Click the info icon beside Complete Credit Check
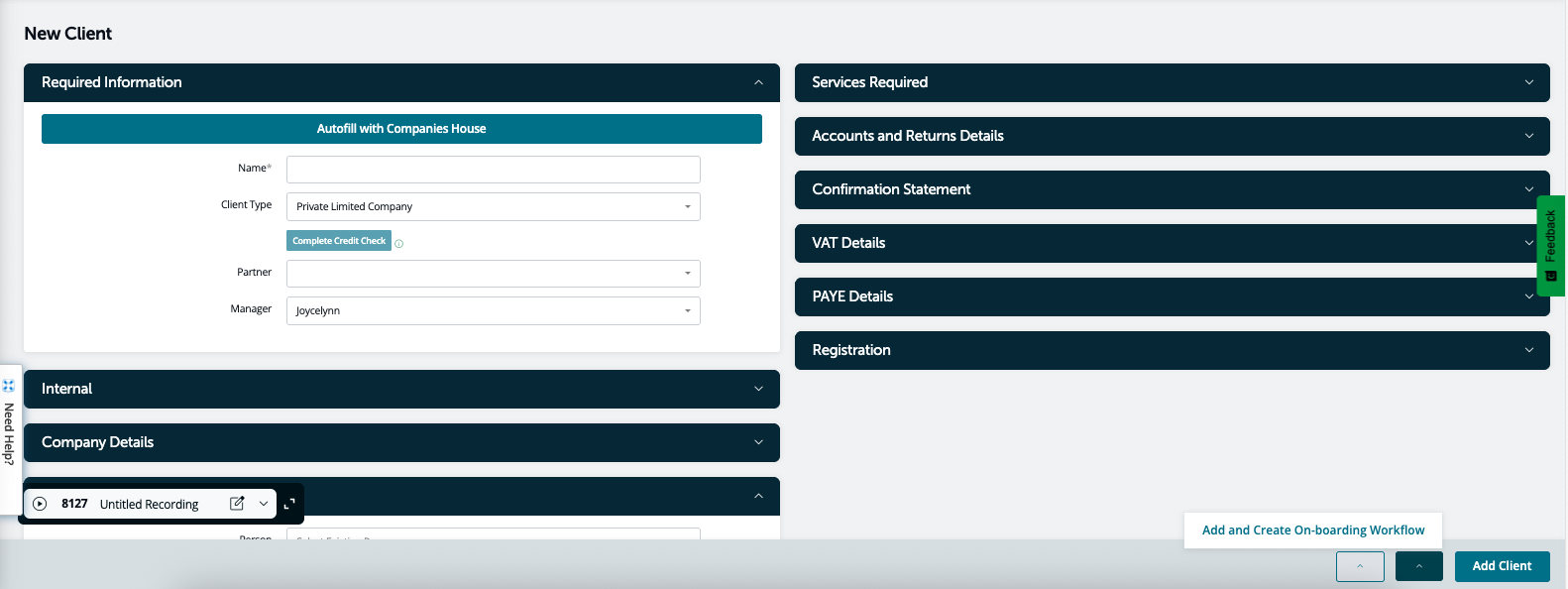The width and height of the screenshot is (1568, 589). pos(399,243)
